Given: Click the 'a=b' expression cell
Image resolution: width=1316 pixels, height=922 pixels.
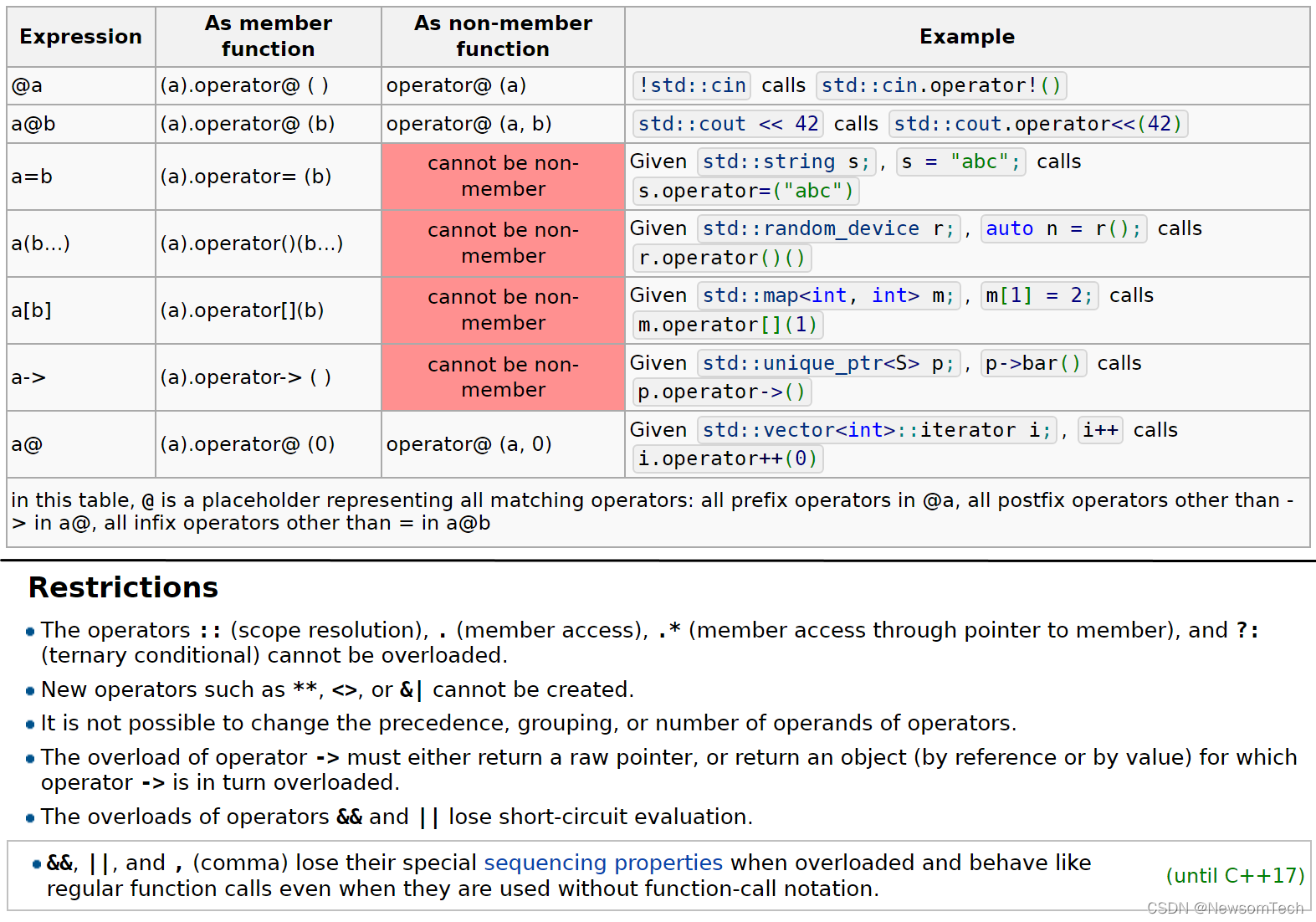Looking at the screenshot, I should pos(81,177).
